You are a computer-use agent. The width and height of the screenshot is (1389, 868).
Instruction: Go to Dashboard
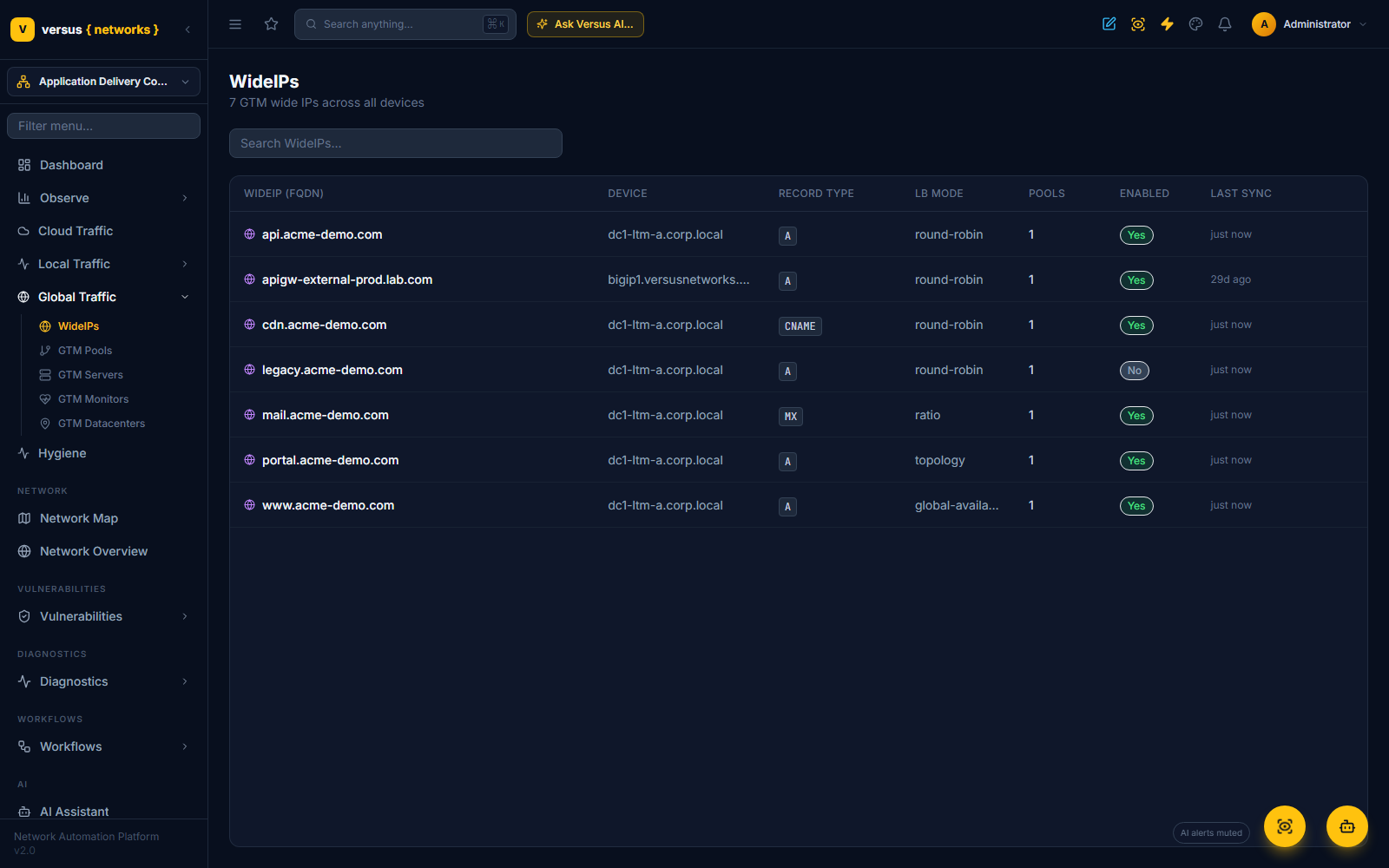[x=104, y=165]
